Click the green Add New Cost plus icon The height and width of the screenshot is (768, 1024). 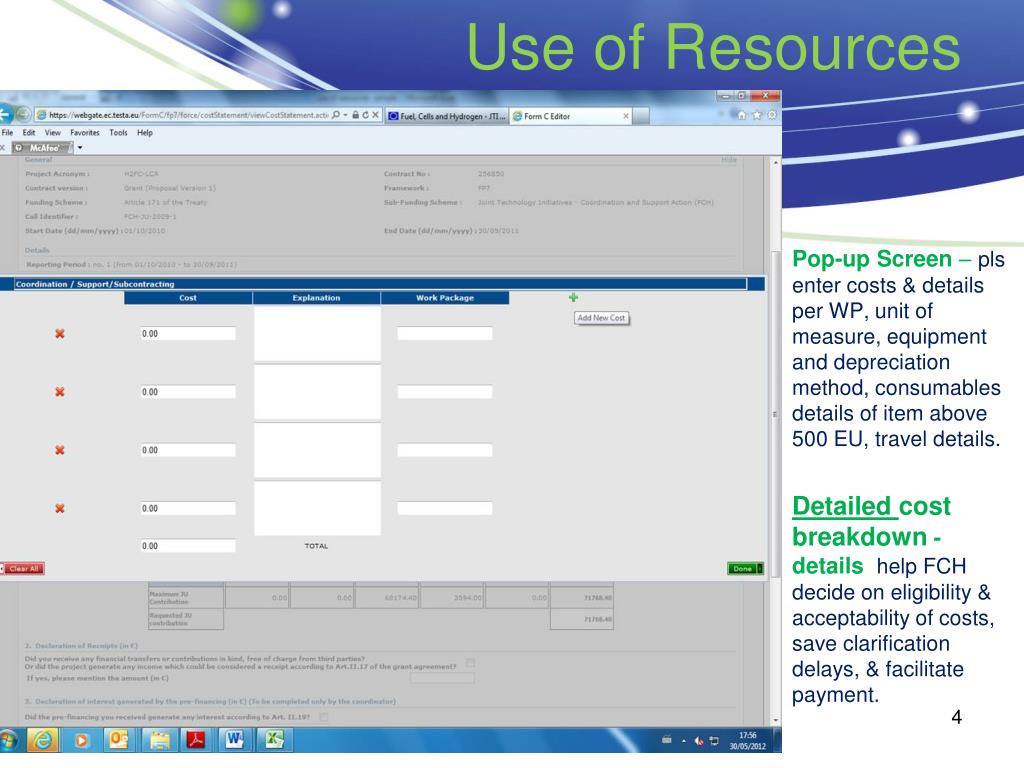[x=573, y=298]
